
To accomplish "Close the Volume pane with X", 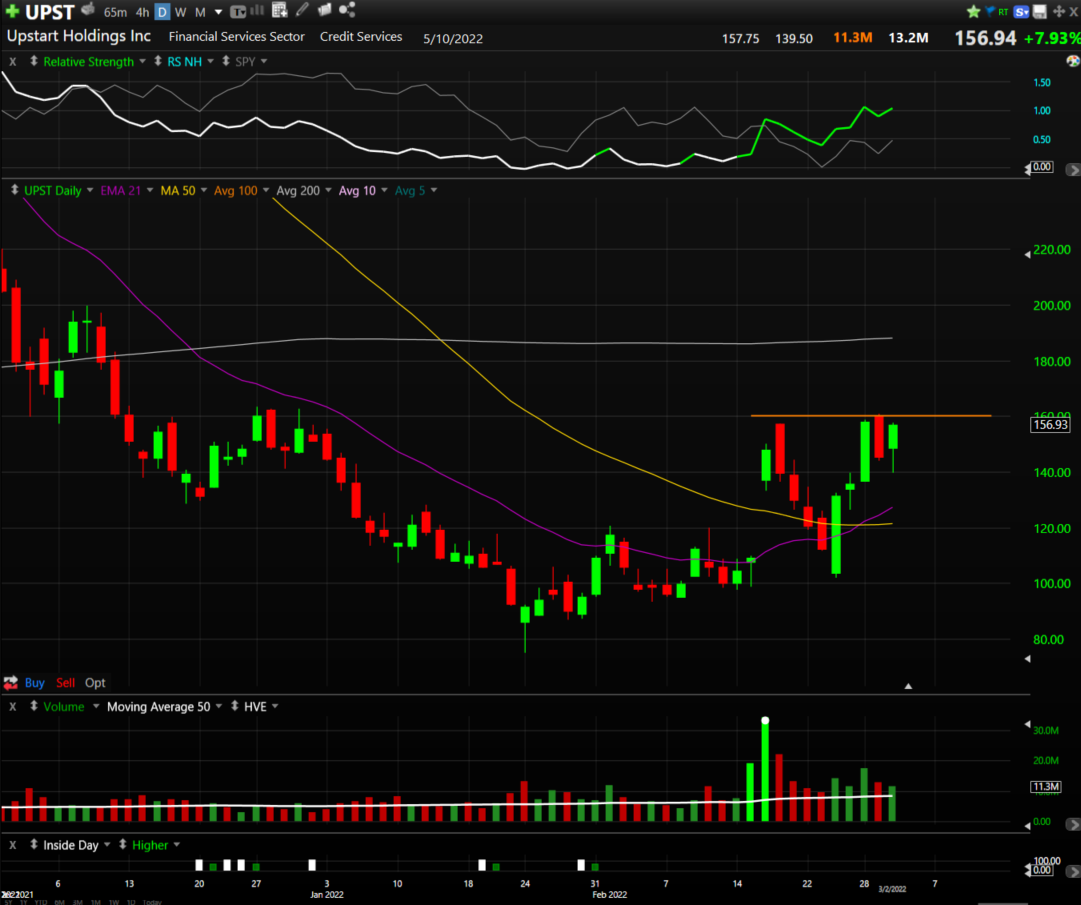I will click(x=12, y=706).
